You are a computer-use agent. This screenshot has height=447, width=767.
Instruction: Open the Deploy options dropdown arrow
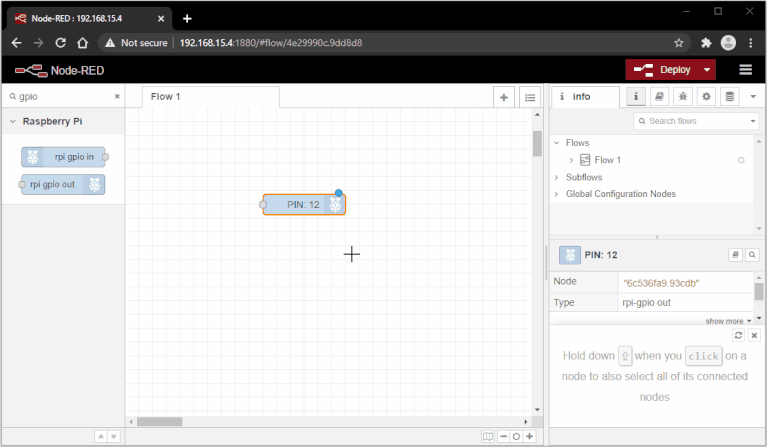[x=708, y=70]
